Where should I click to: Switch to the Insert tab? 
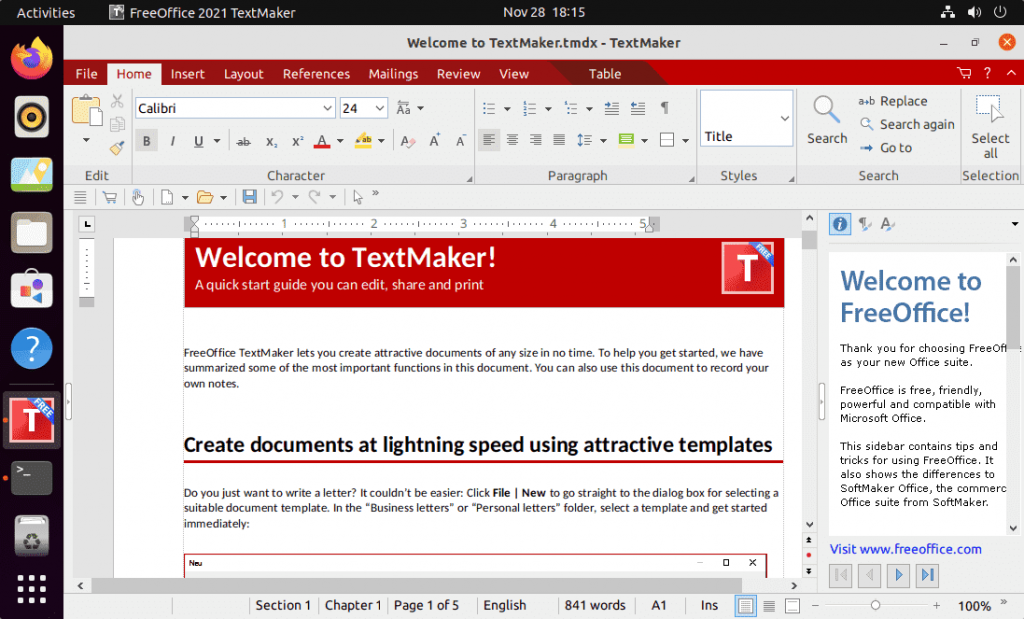tap(187, 74)
